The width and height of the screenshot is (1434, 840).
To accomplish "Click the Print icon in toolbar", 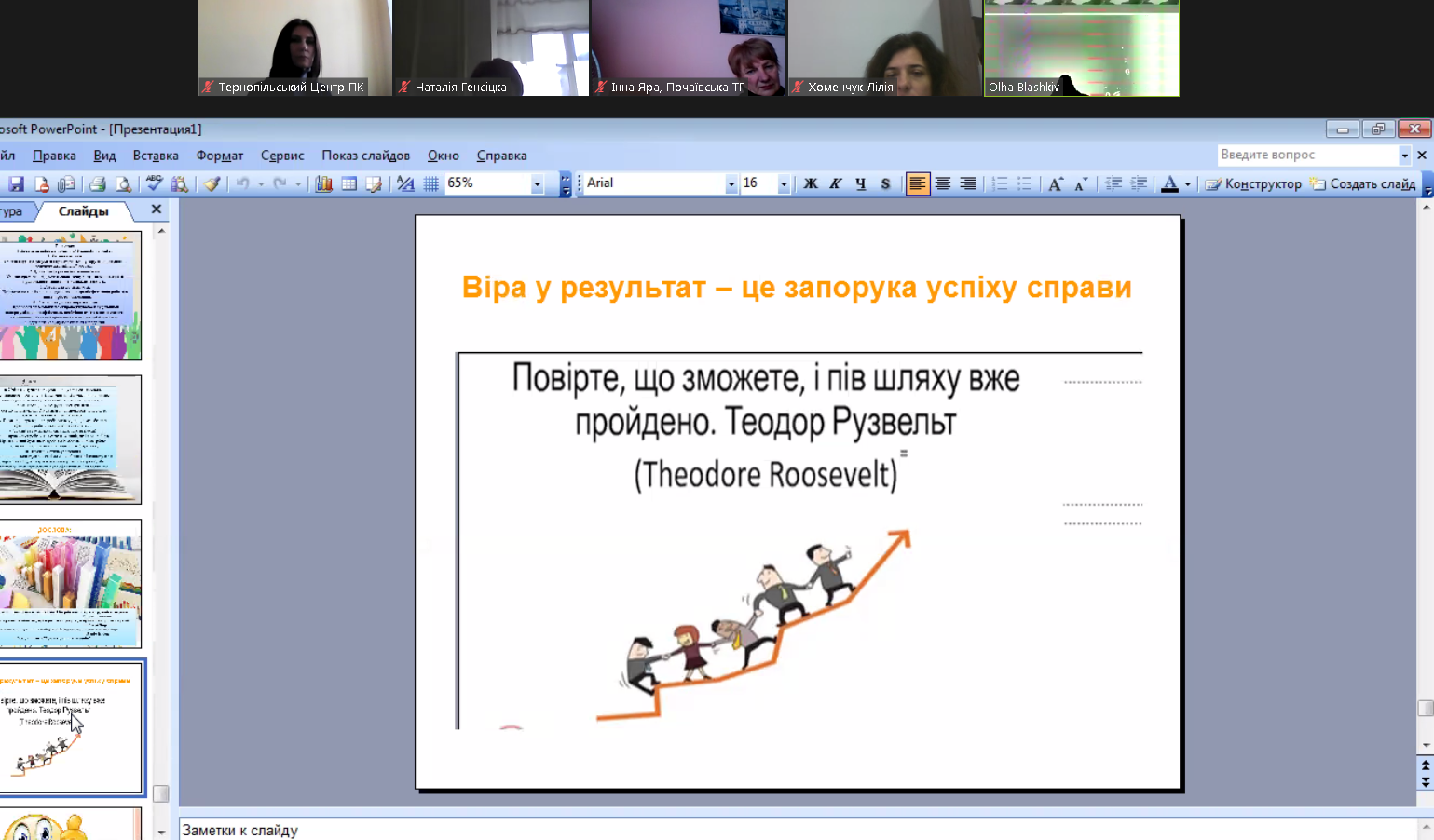I will tap(97, 183).
